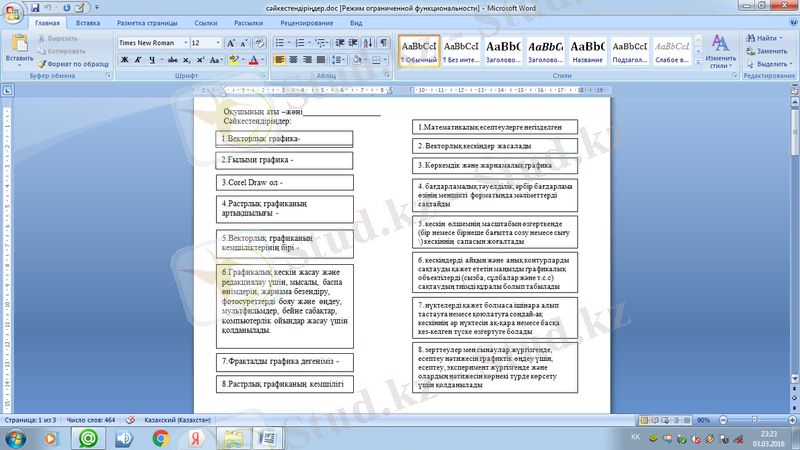Viewport: 800px width, 450px height.
Task: Click the font color swatch button
Action: pyautogui.click(x=255, y=60)
